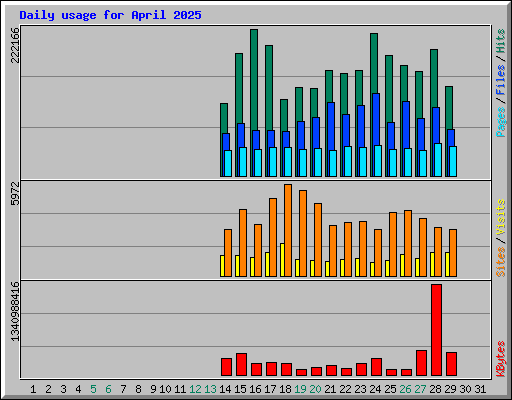The image size is (512, 400).
Task: Click the green weekend day label 13
Action: coord(210,389)
